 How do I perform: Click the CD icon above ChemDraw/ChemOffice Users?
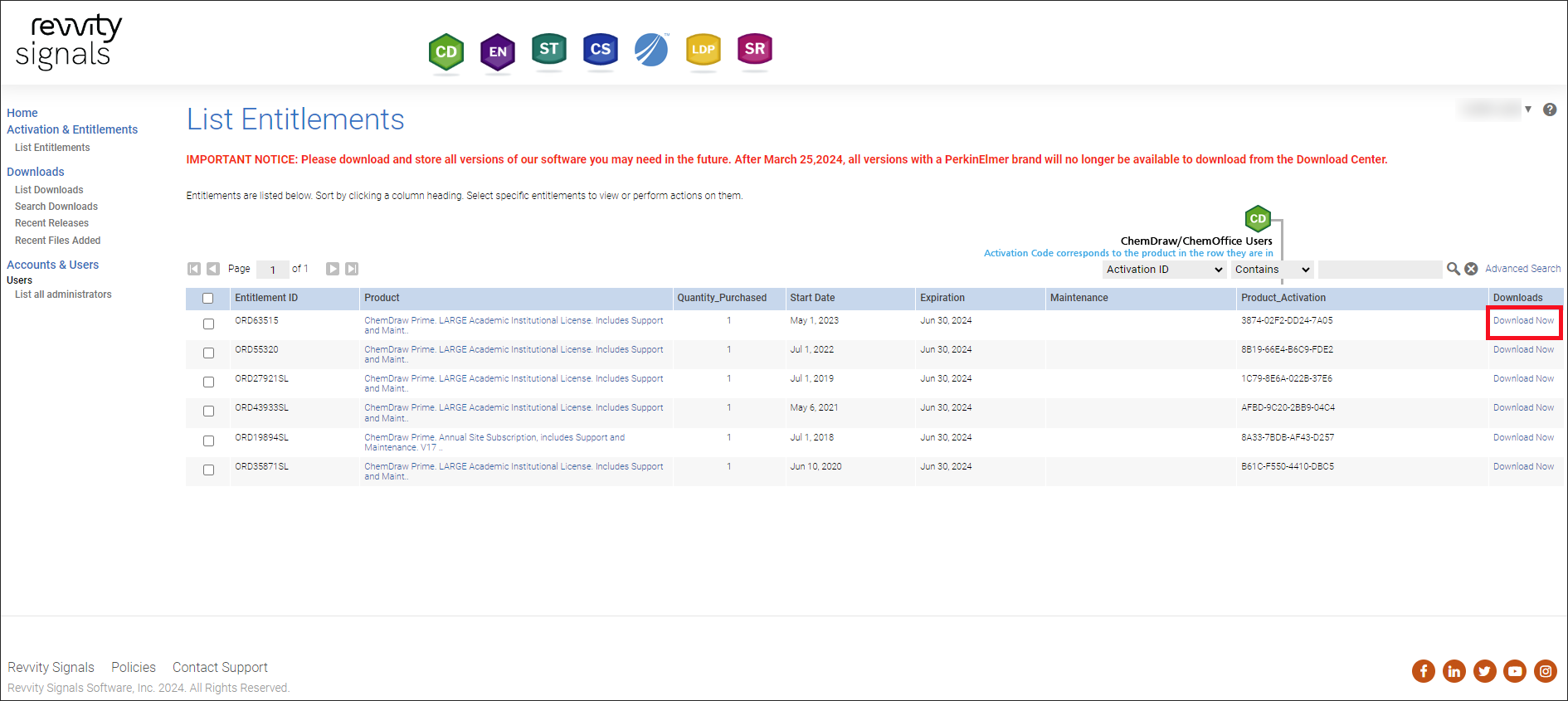1259,219
